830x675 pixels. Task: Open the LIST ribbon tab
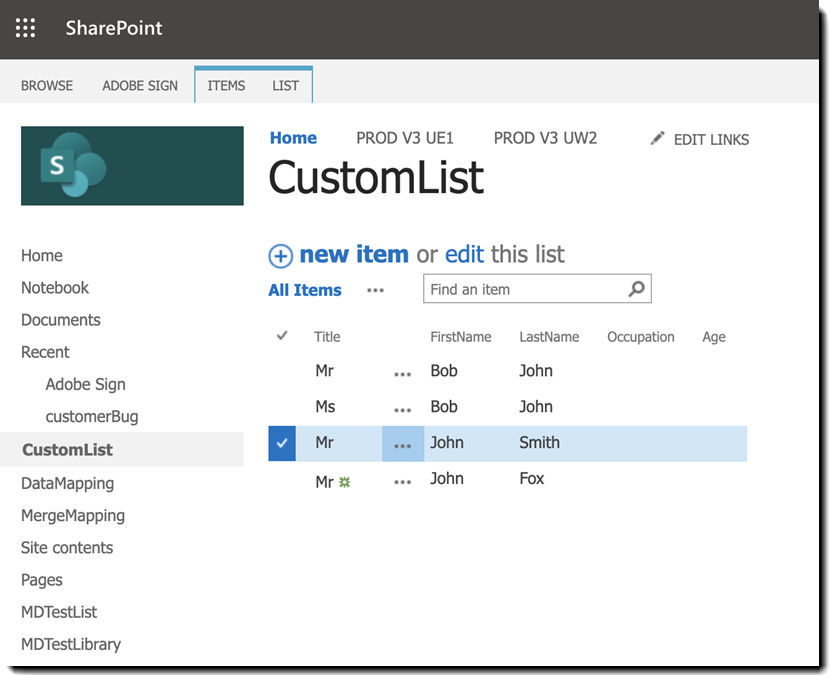pos(285,85)
